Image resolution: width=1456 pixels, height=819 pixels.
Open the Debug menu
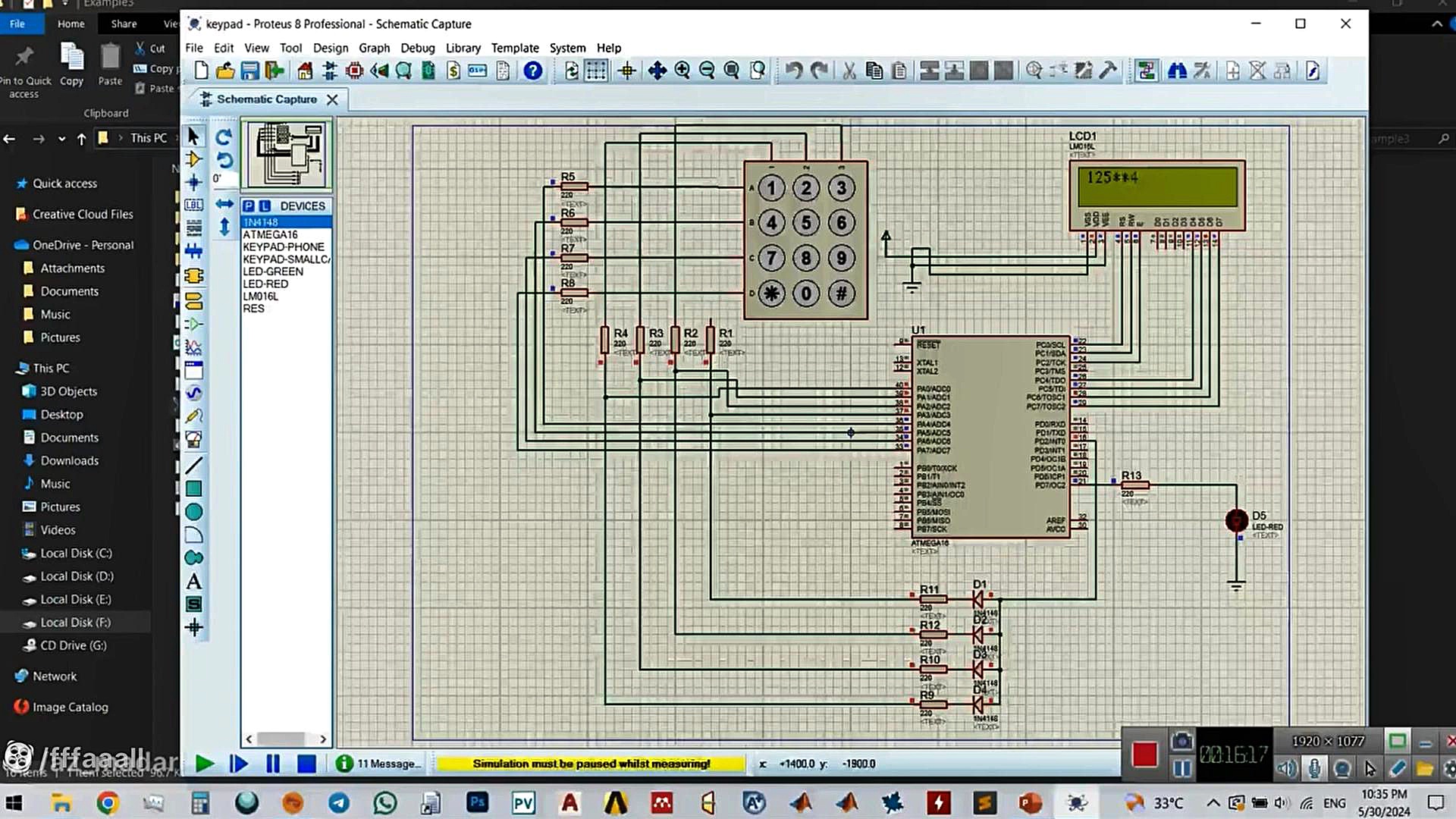(x=417, y=48)
